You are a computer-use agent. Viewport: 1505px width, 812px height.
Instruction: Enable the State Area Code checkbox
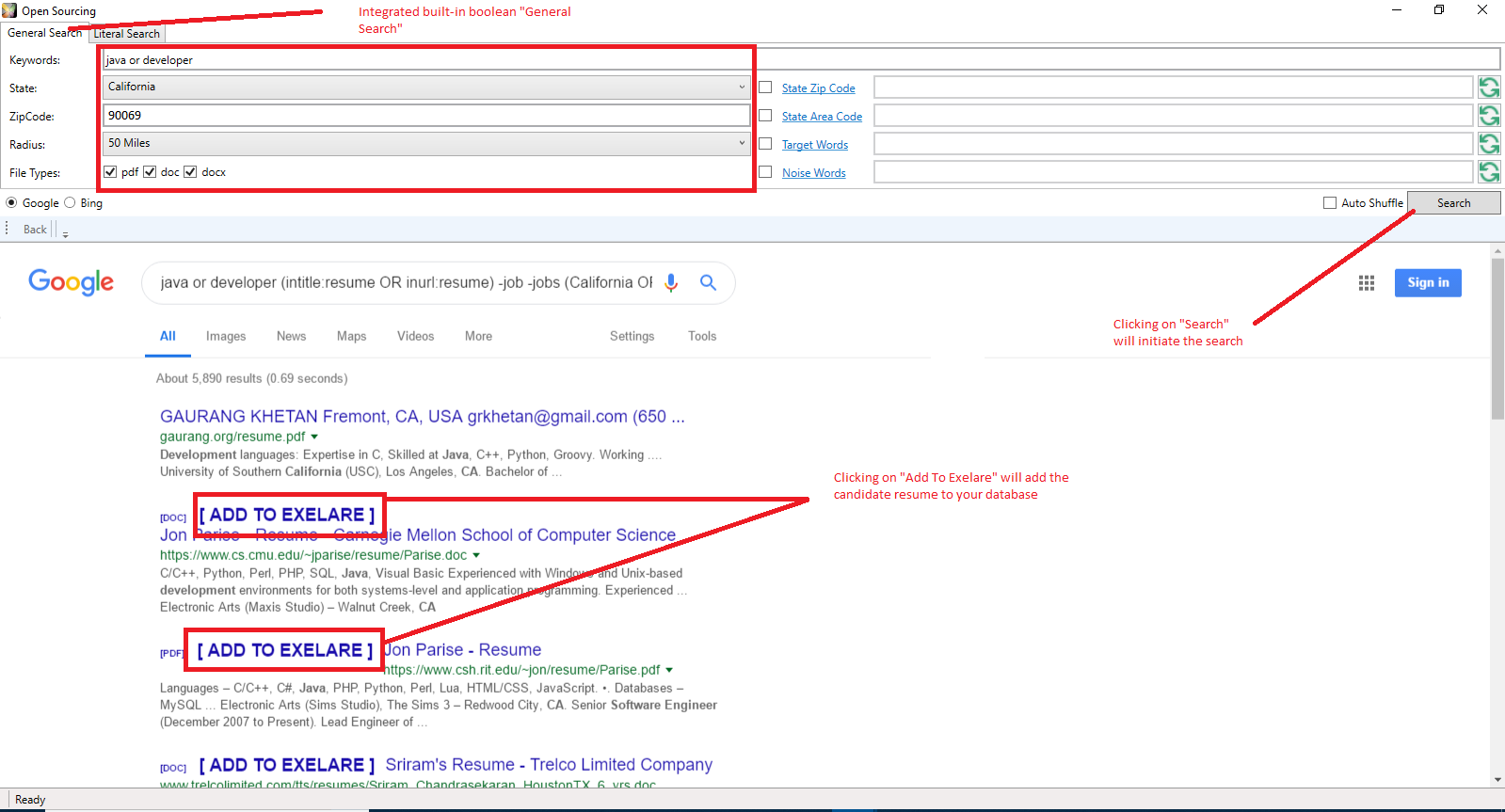765,116
